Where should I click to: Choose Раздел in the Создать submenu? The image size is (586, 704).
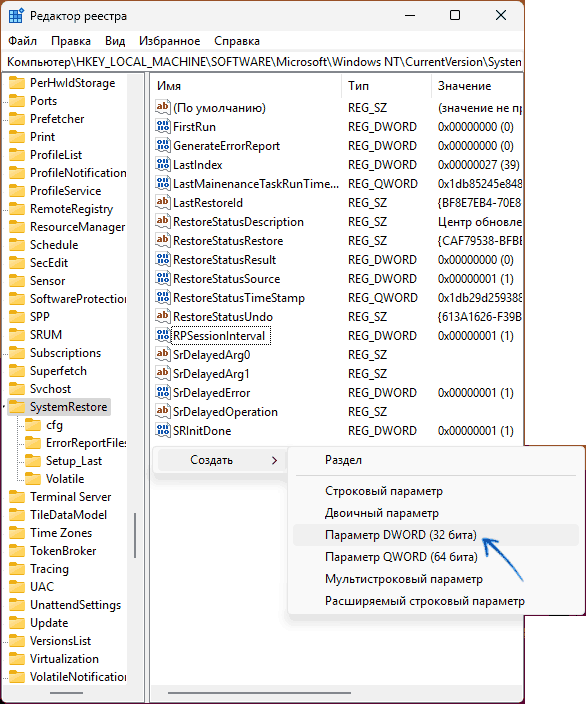coord(436,460)
